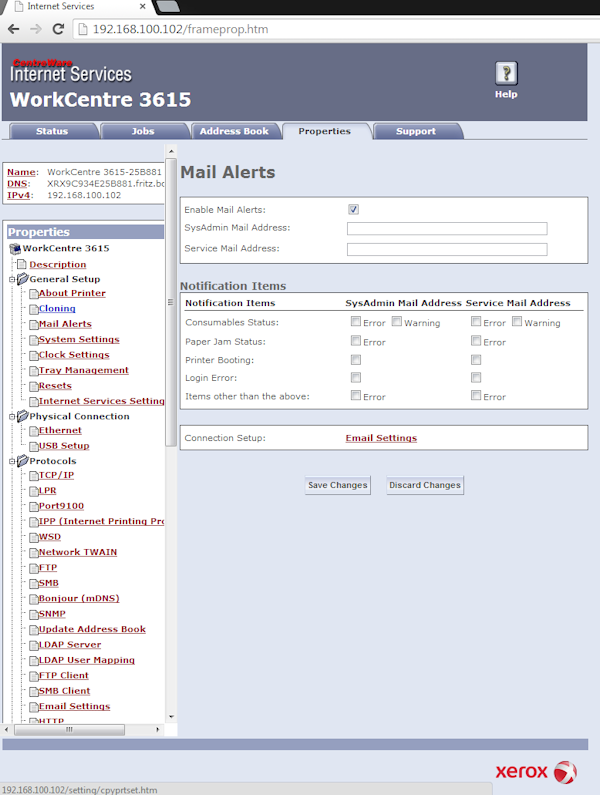
Task: Click the browser back arrow
Action: (14, 29)
